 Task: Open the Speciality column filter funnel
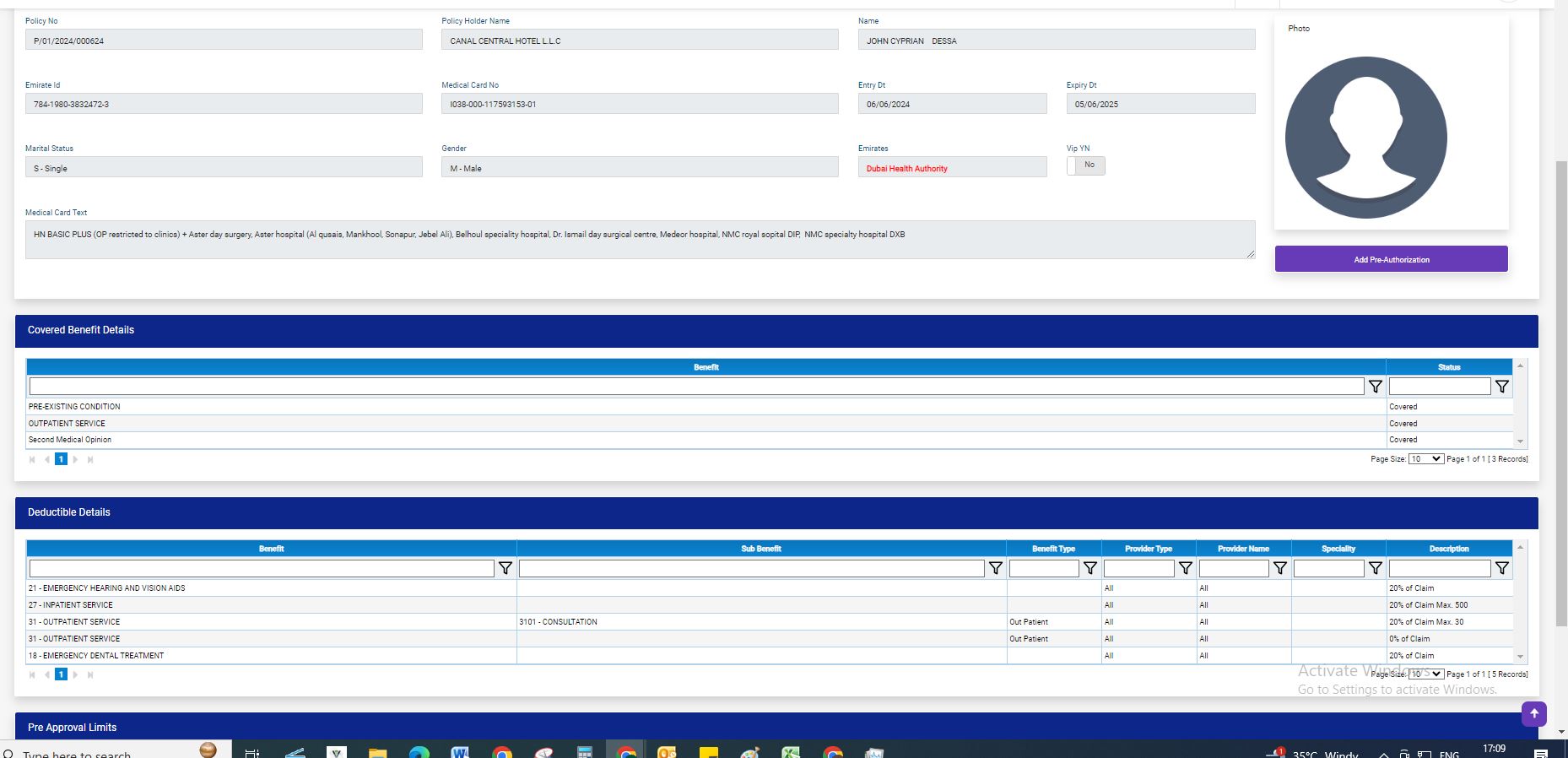[x=1375, y=569]
